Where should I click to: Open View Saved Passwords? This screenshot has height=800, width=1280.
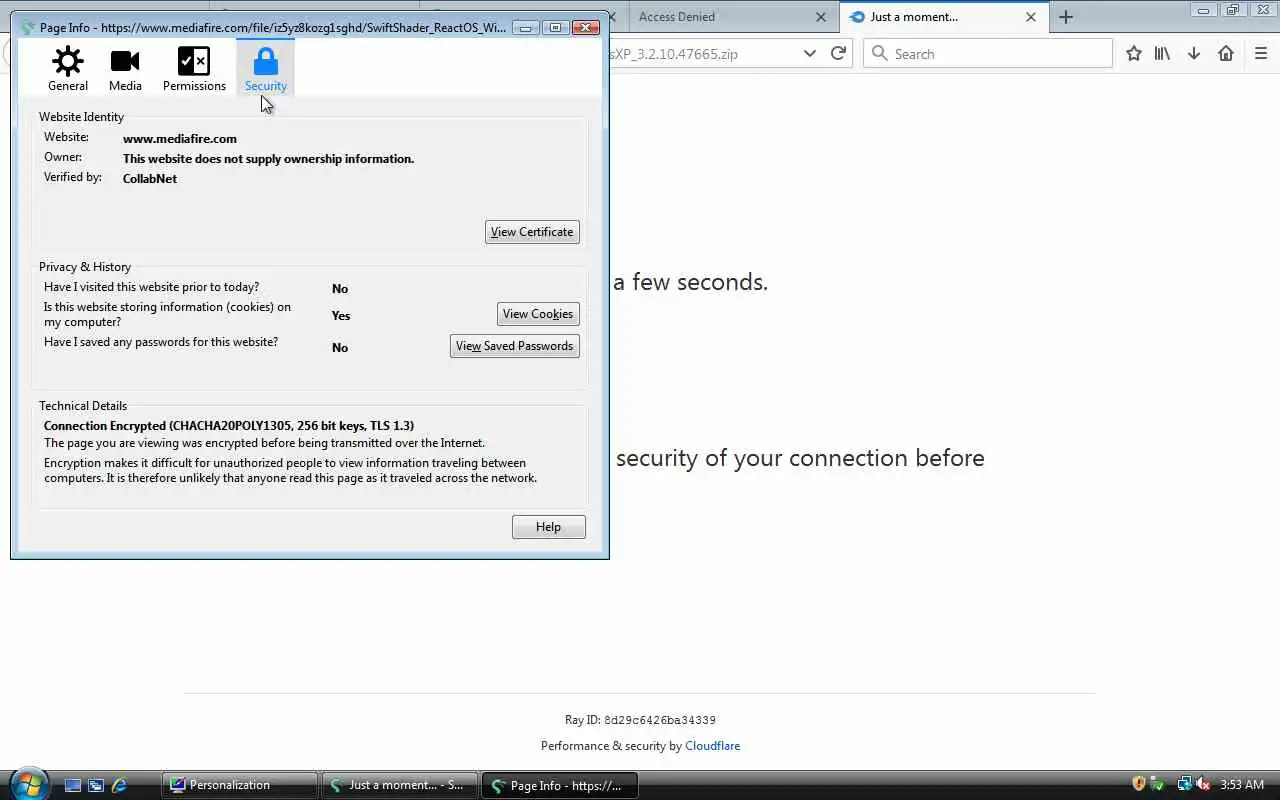(x=515, y=346)
